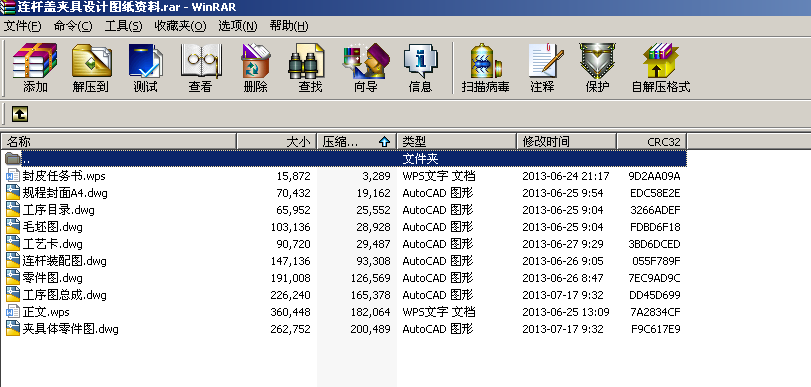Select file name 工艺卡.dwg

point(52,244)
